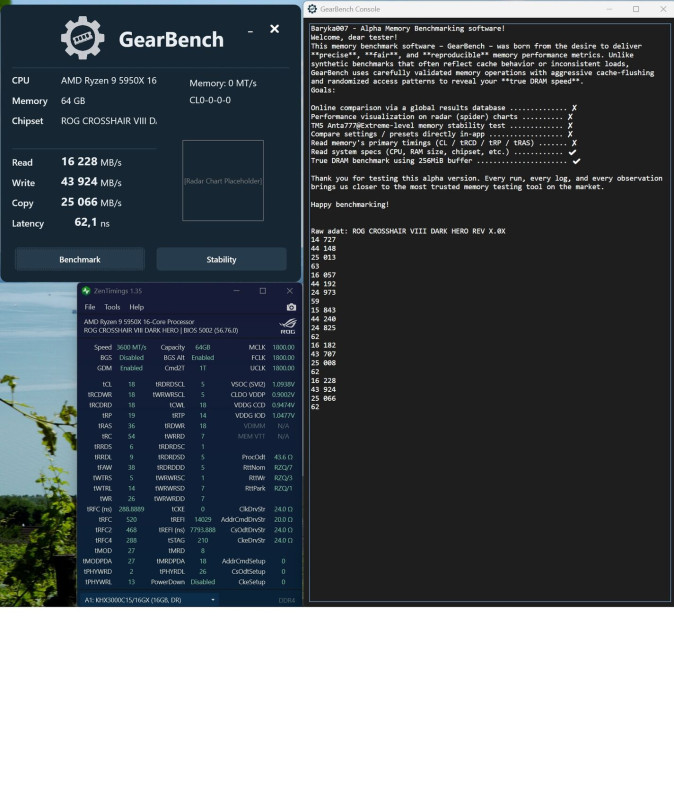
Task: Launch the Stability test button
Action: click(x=221, y=259)
